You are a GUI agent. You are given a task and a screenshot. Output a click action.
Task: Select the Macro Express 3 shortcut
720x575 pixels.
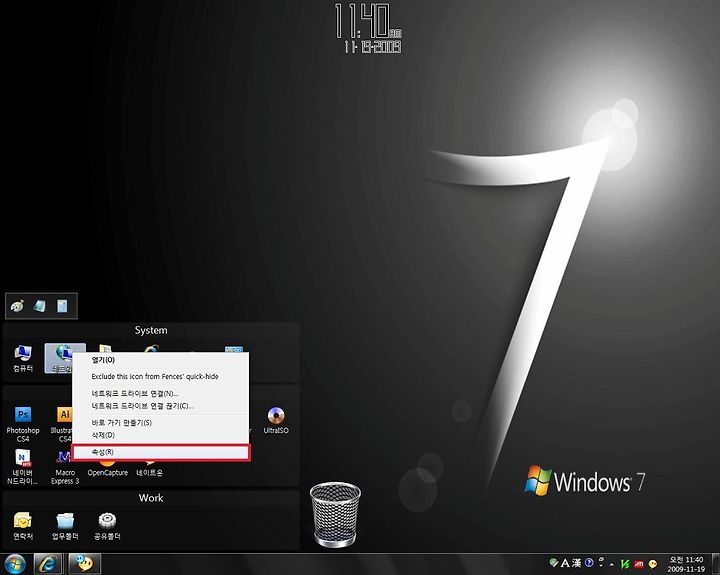tap(65, 467)
